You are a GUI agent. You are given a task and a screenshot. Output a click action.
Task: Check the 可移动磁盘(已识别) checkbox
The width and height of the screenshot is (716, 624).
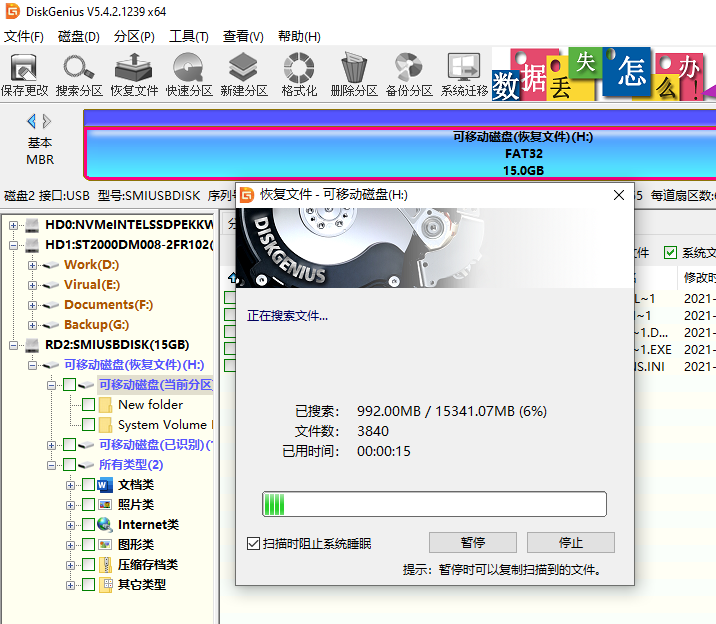69,445
